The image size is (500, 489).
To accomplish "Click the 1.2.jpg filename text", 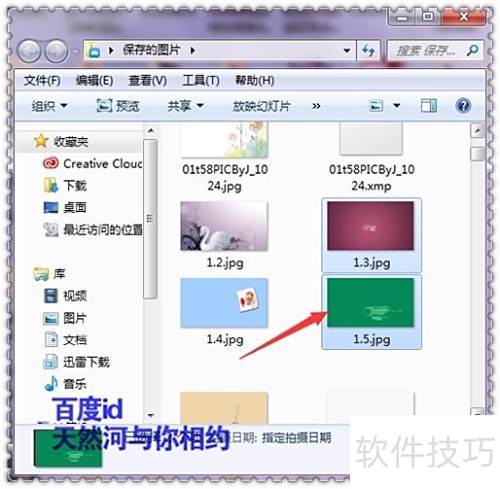I will pos(225,263).
